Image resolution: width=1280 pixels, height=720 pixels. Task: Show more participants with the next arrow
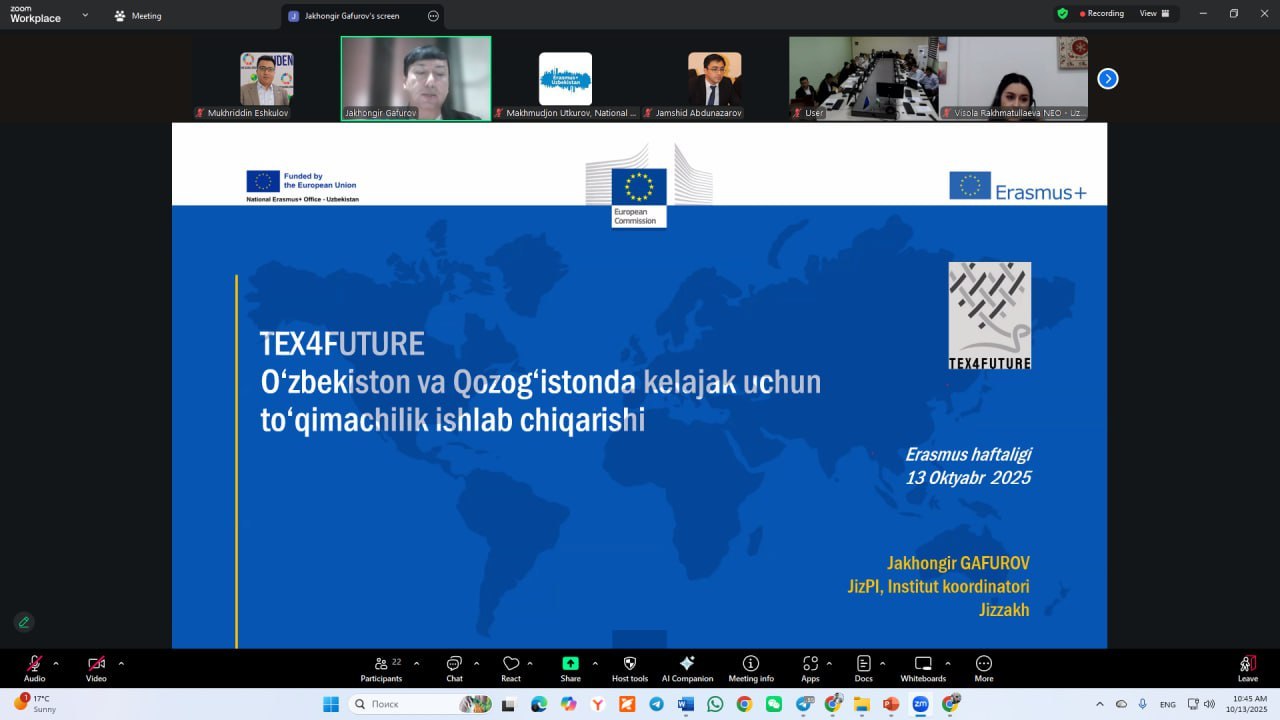click(x=1107, y=79)
